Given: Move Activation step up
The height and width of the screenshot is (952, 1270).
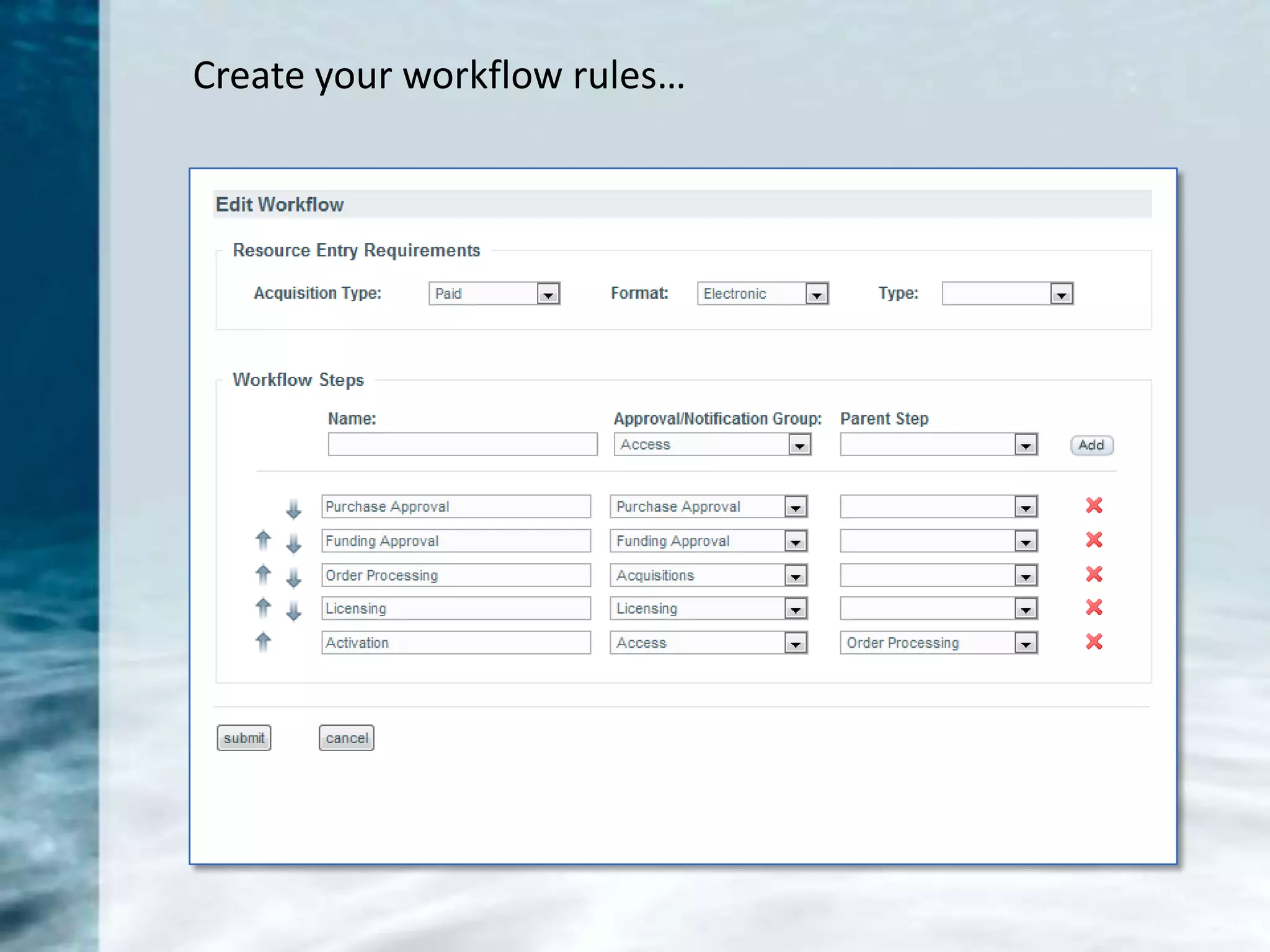Looking at the screenshot, I should (x=263, y=641).
